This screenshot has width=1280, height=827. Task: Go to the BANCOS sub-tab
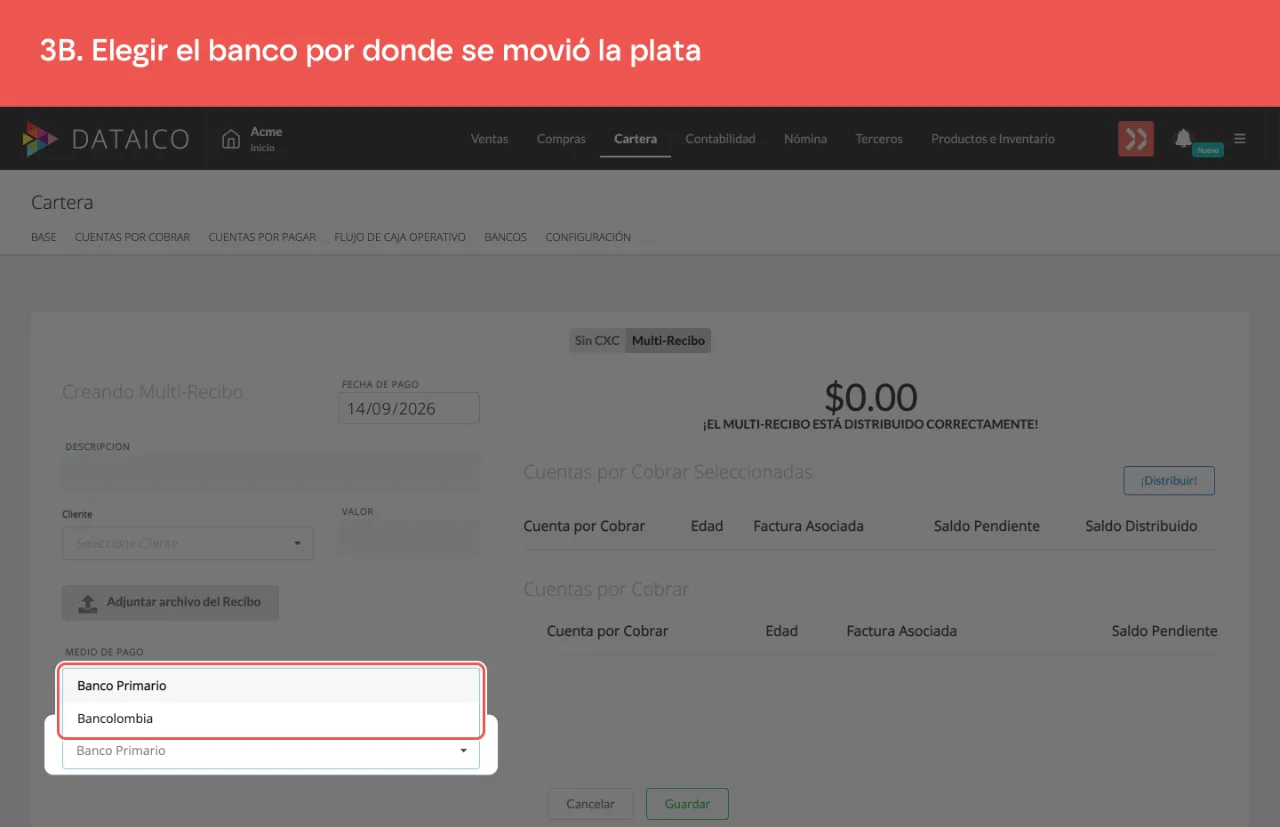point(505,237)
